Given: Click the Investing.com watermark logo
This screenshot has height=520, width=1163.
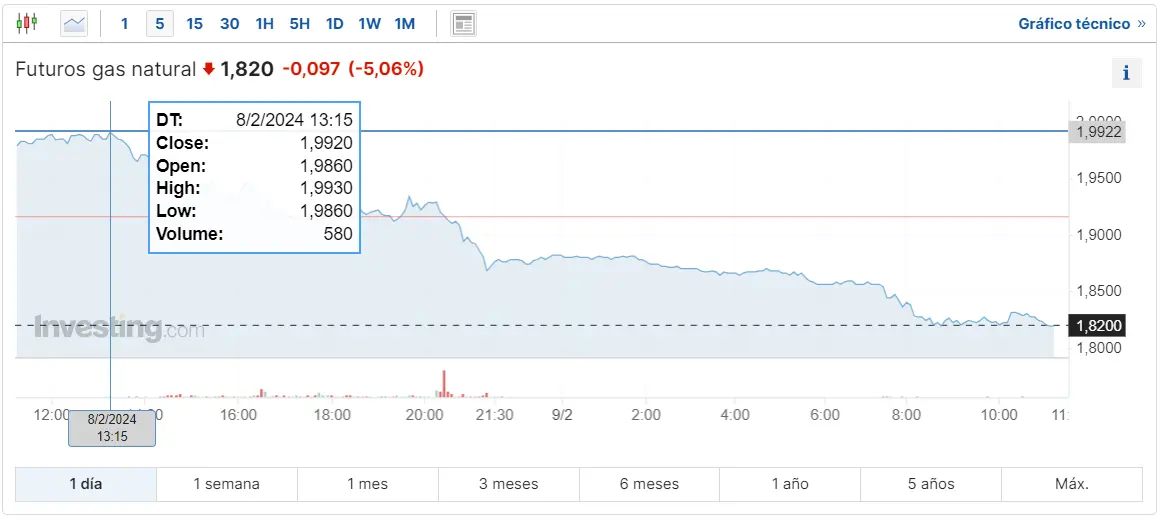Looking at the screenshot, I should (119, 328).
